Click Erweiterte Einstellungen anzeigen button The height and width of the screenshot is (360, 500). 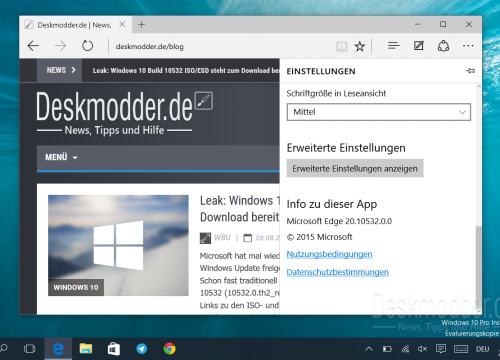(355, 168)
